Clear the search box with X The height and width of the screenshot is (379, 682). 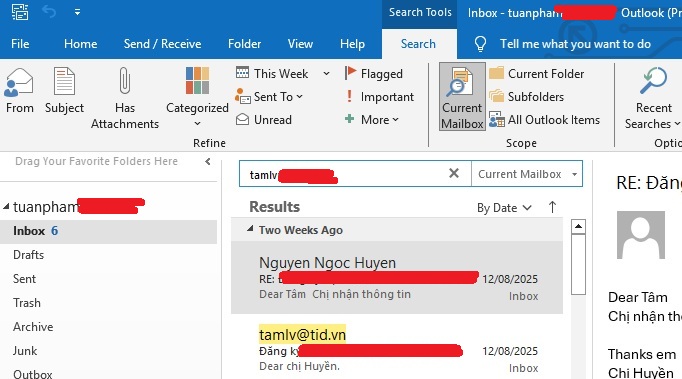point(454,174)
